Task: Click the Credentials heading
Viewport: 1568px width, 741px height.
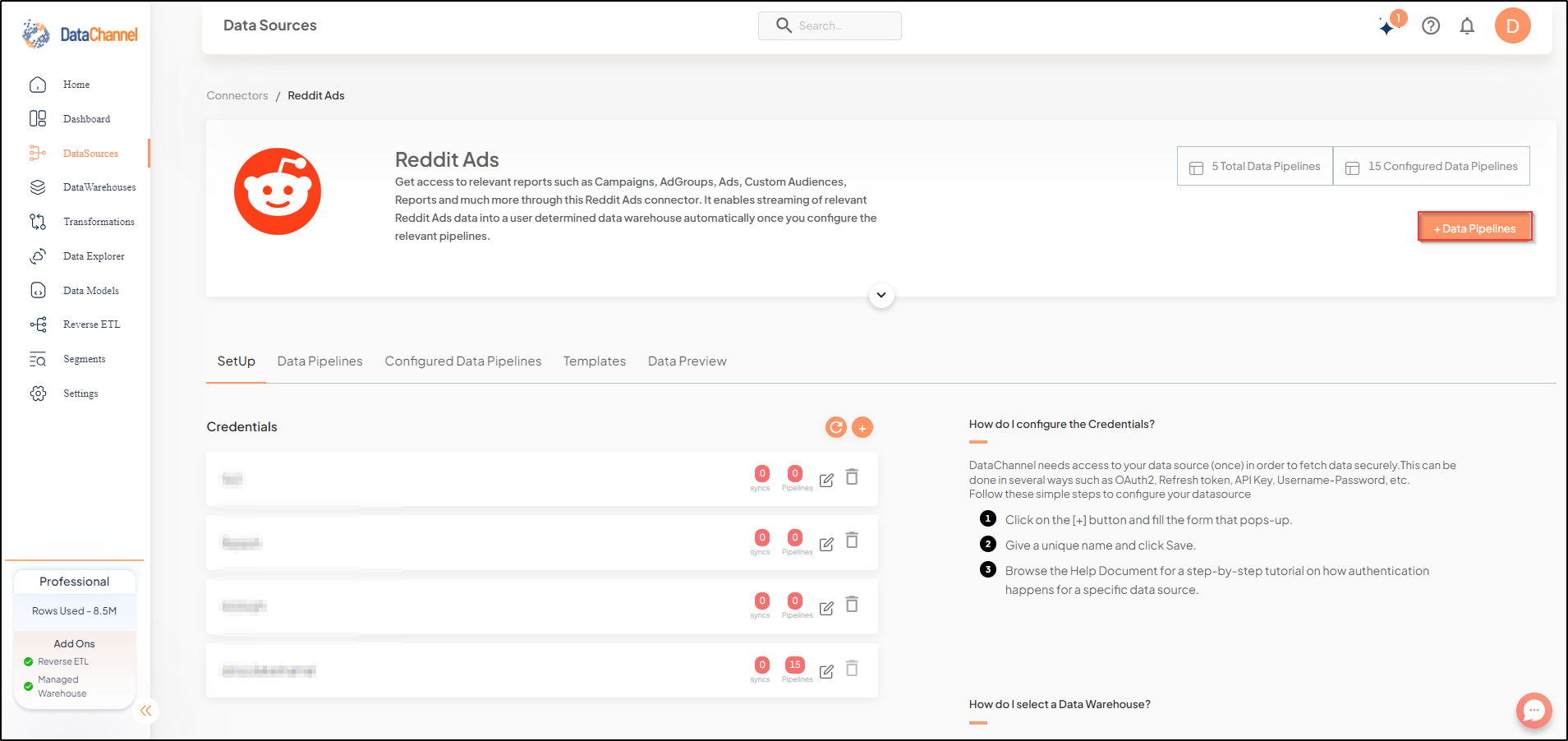Action: (x=242, y=427)
